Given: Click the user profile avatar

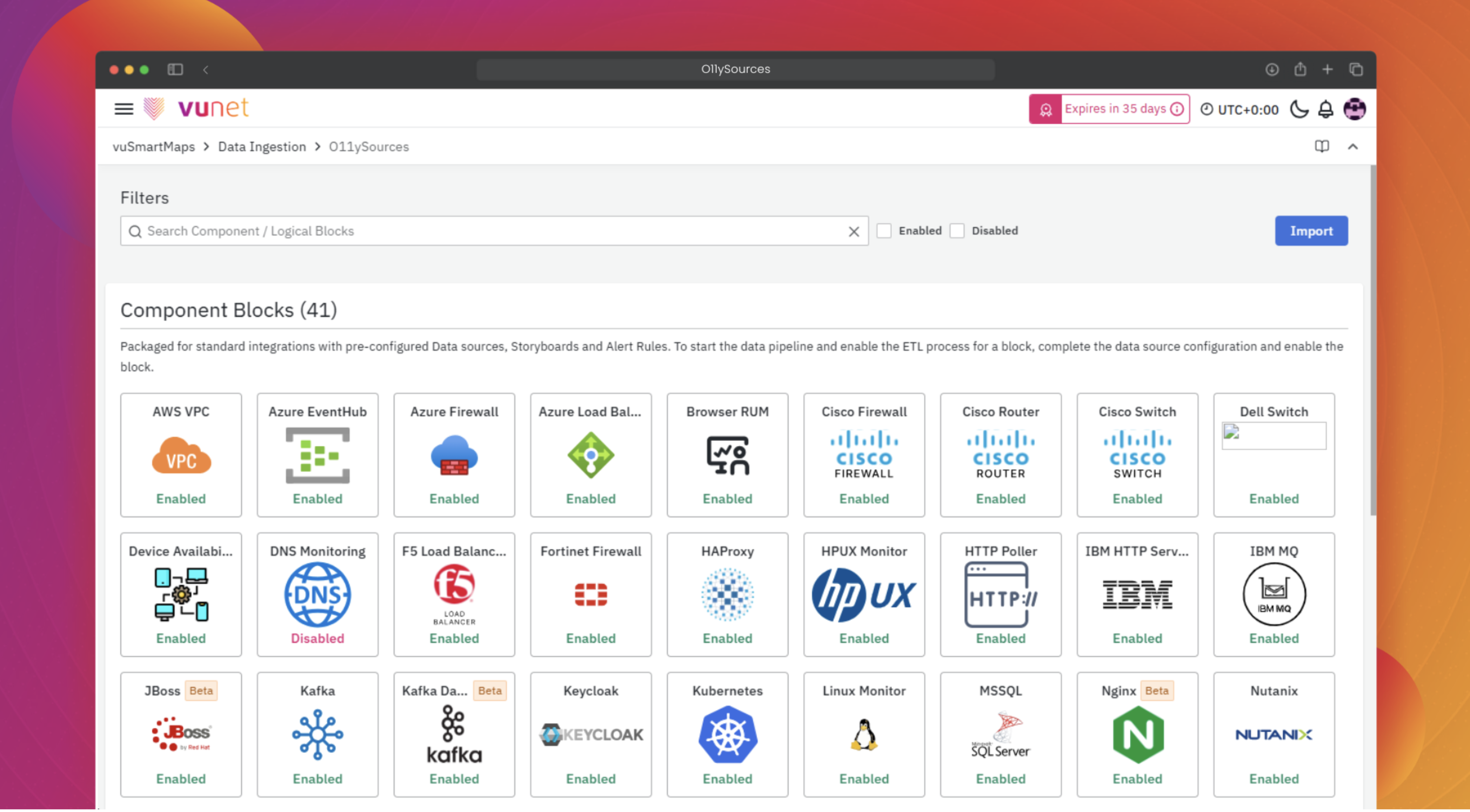Looking at the screenshot, I should tap(1355, 109).
